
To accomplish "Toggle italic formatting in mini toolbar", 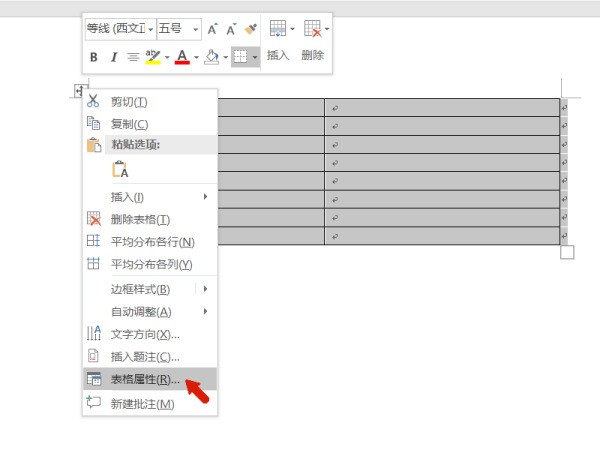I will click(114, 57).
